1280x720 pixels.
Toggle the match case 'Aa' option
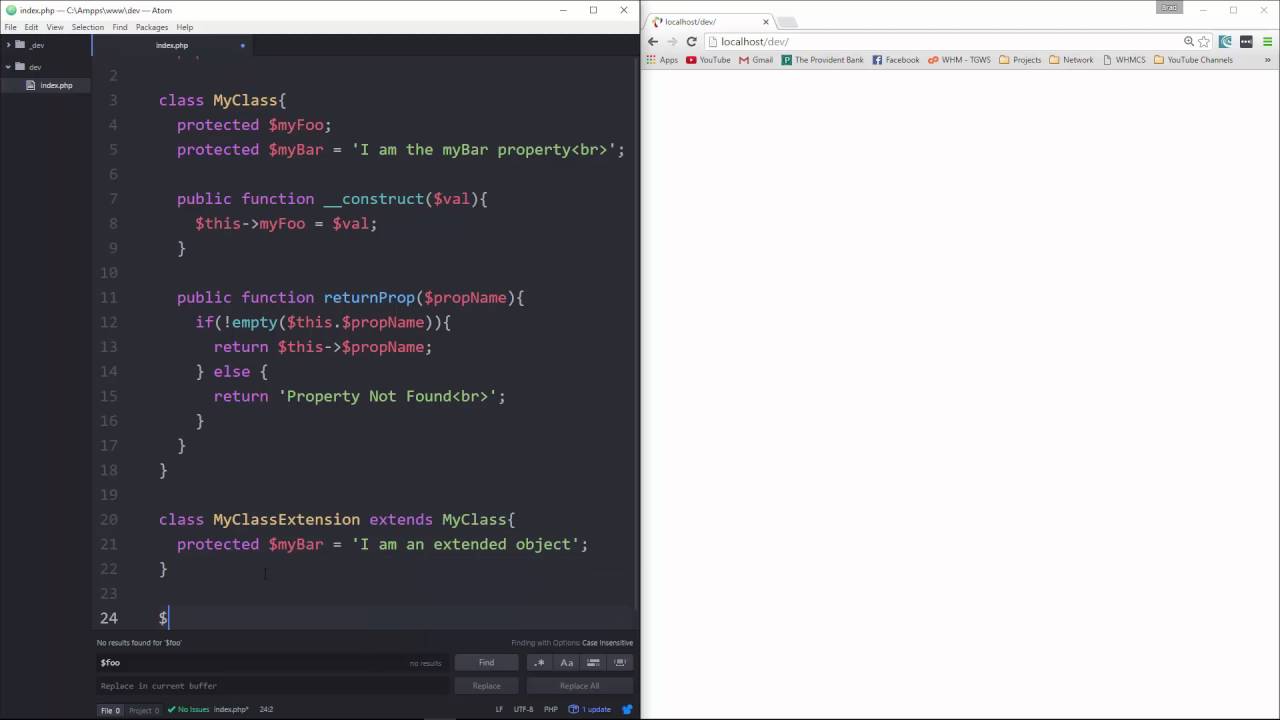point(567,662)
